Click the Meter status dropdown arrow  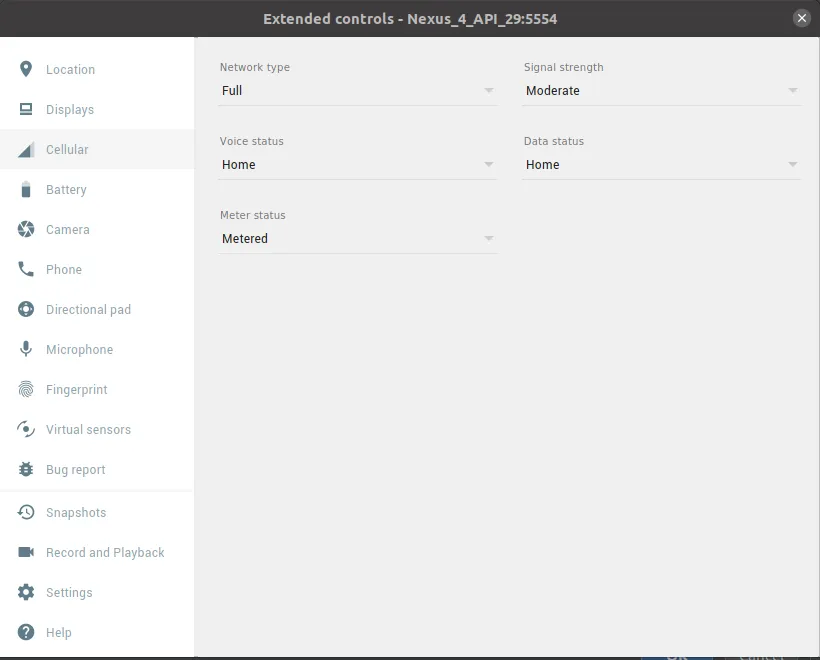pyautogui.click(x=488, y=238)
